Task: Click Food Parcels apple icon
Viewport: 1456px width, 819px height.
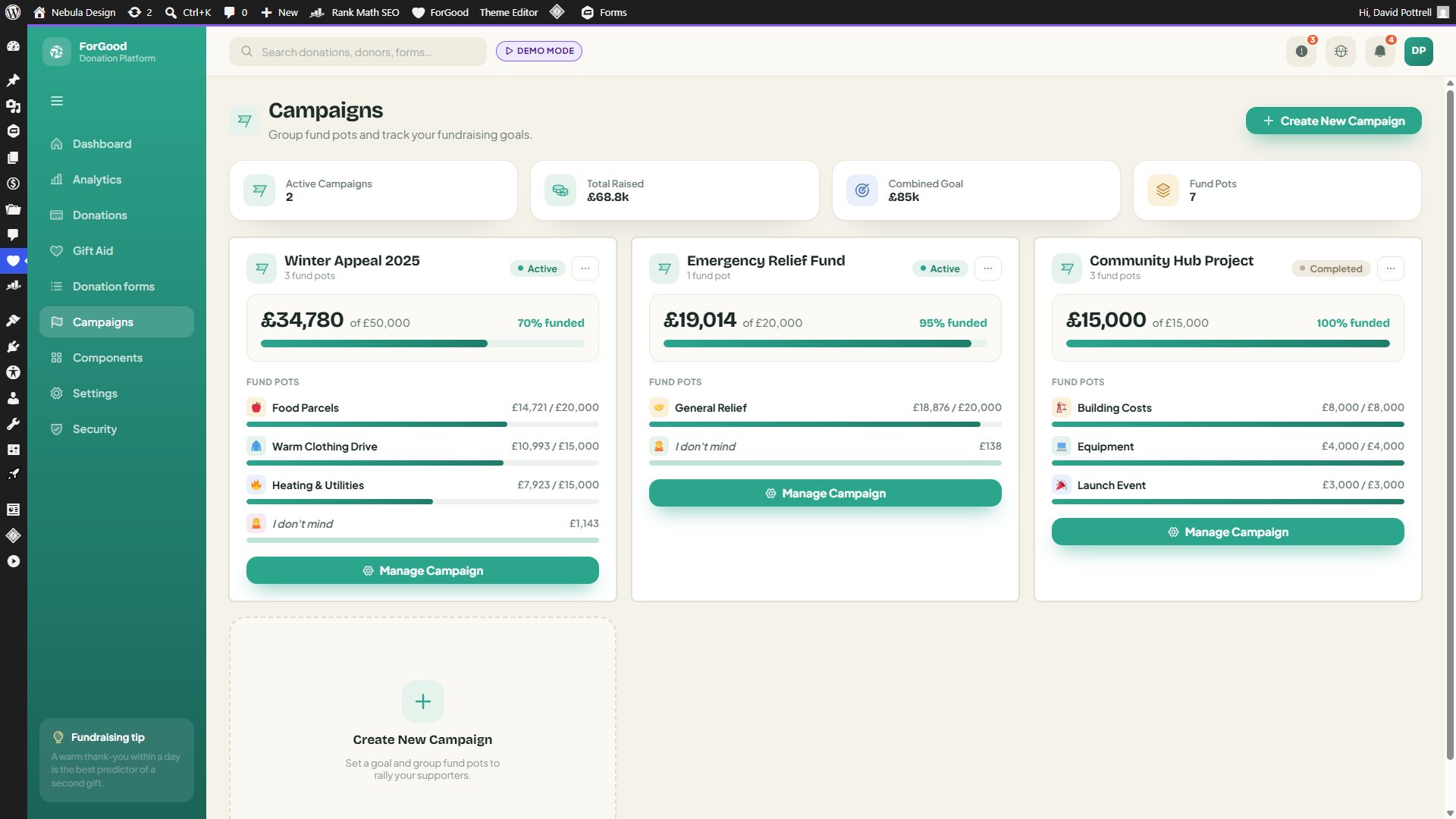Action: (256, 408)
